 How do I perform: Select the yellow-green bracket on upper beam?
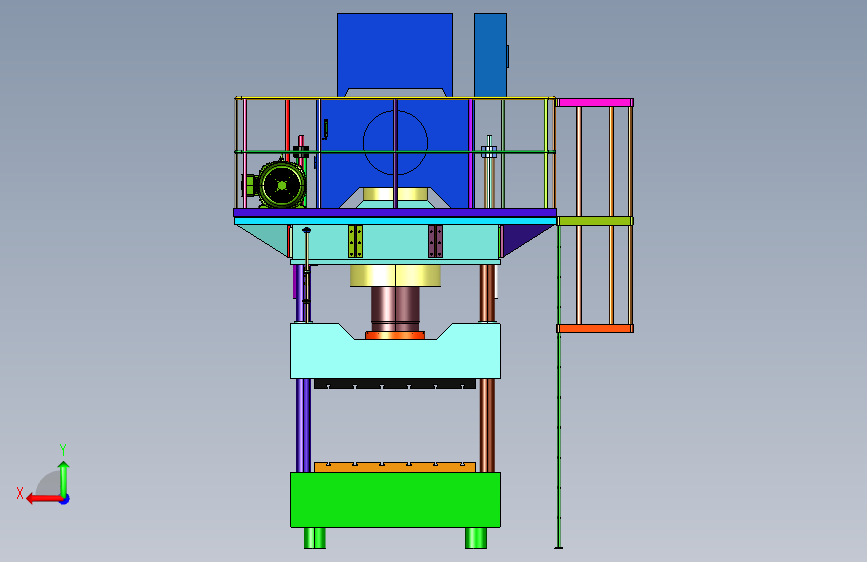pos(356,241)
